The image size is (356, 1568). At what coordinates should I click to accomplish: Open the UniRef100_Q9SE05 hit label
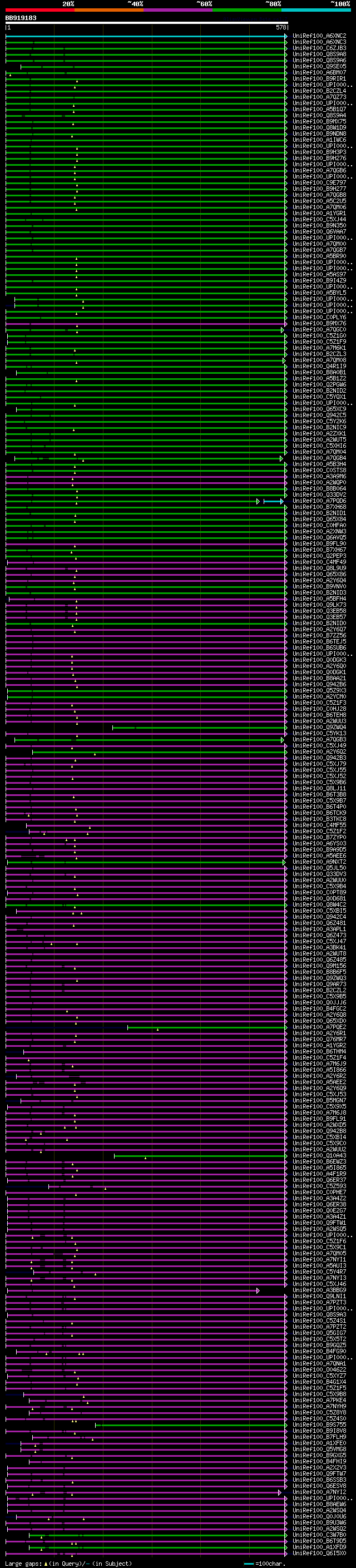tap(319, 66)
